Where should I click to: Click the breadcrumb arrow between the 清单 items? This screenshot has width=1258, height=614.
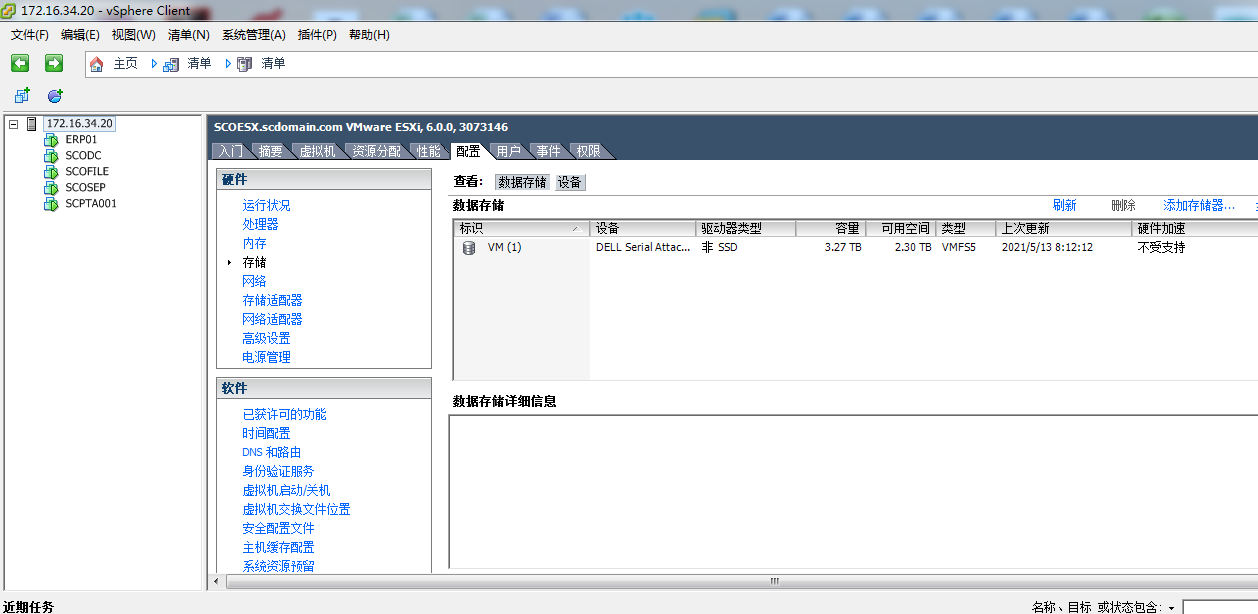pos(229,64)
